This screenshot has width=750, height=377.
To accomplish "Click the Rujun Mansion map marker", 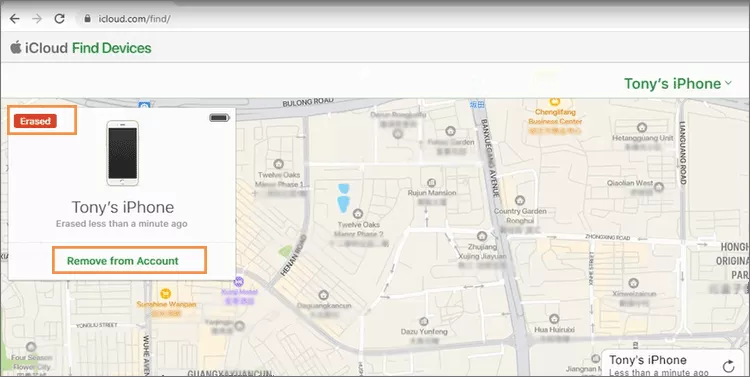I will pyautogui.click(x=431, y=183).
